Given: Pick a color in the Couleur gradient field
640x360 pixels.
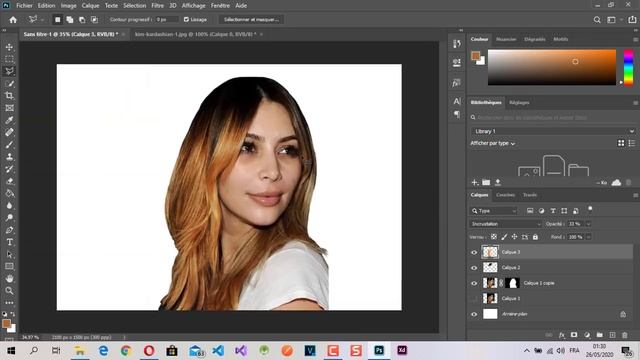Looking at the screenshot, I should click(x=552, y=67).
